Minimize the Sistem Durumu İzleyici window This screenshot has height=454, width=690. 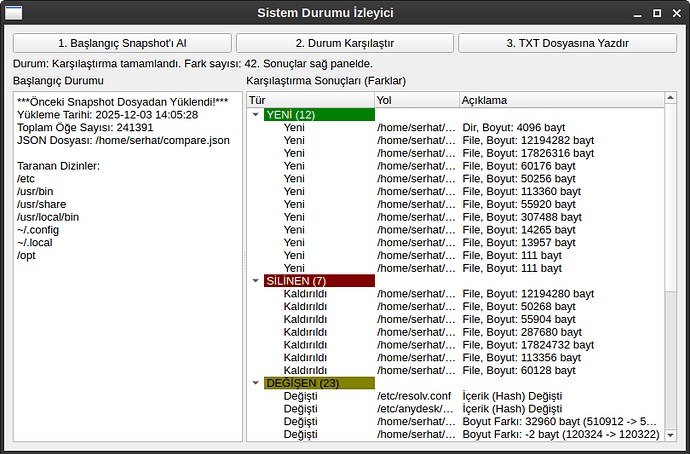(x=638, y=14)
